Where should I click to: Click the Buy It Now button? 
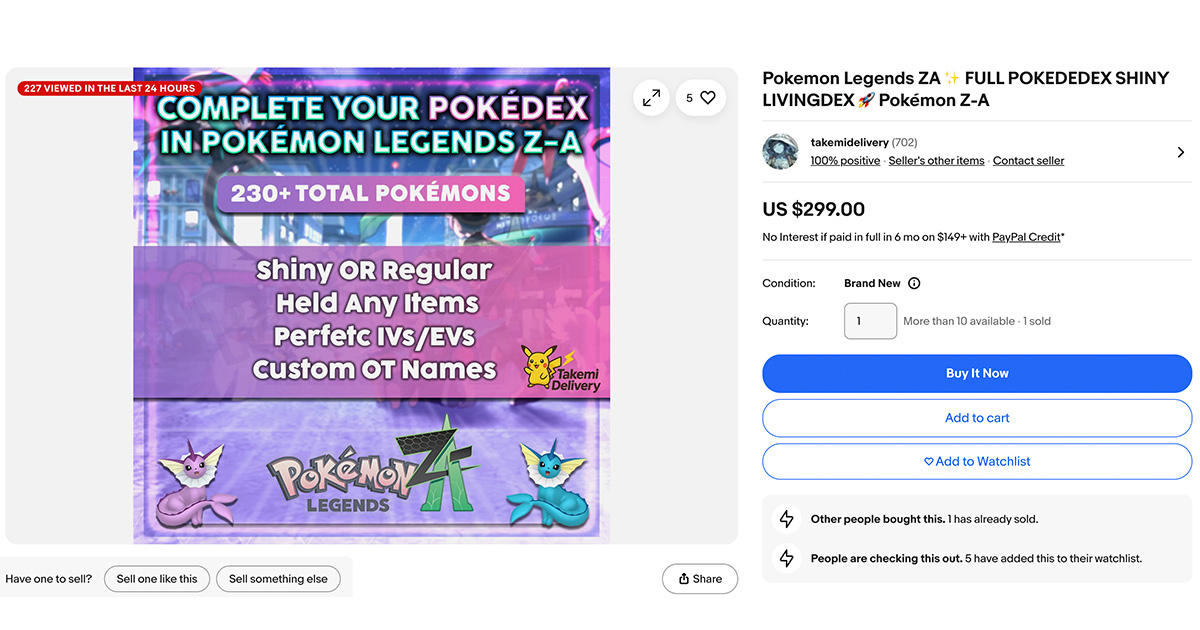pos(977,373)
